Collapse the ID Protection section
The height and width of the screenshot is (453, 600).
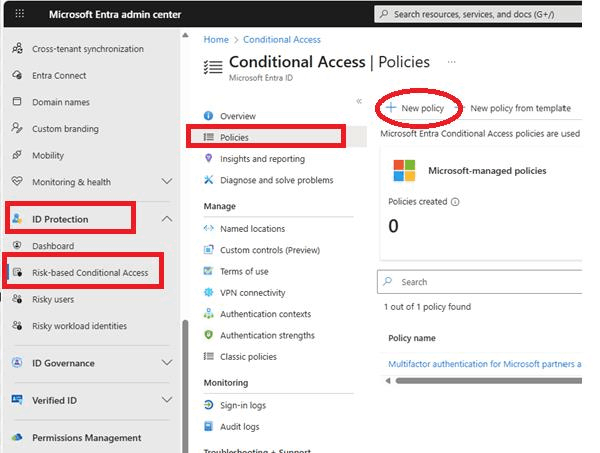[x=167, y=219]
